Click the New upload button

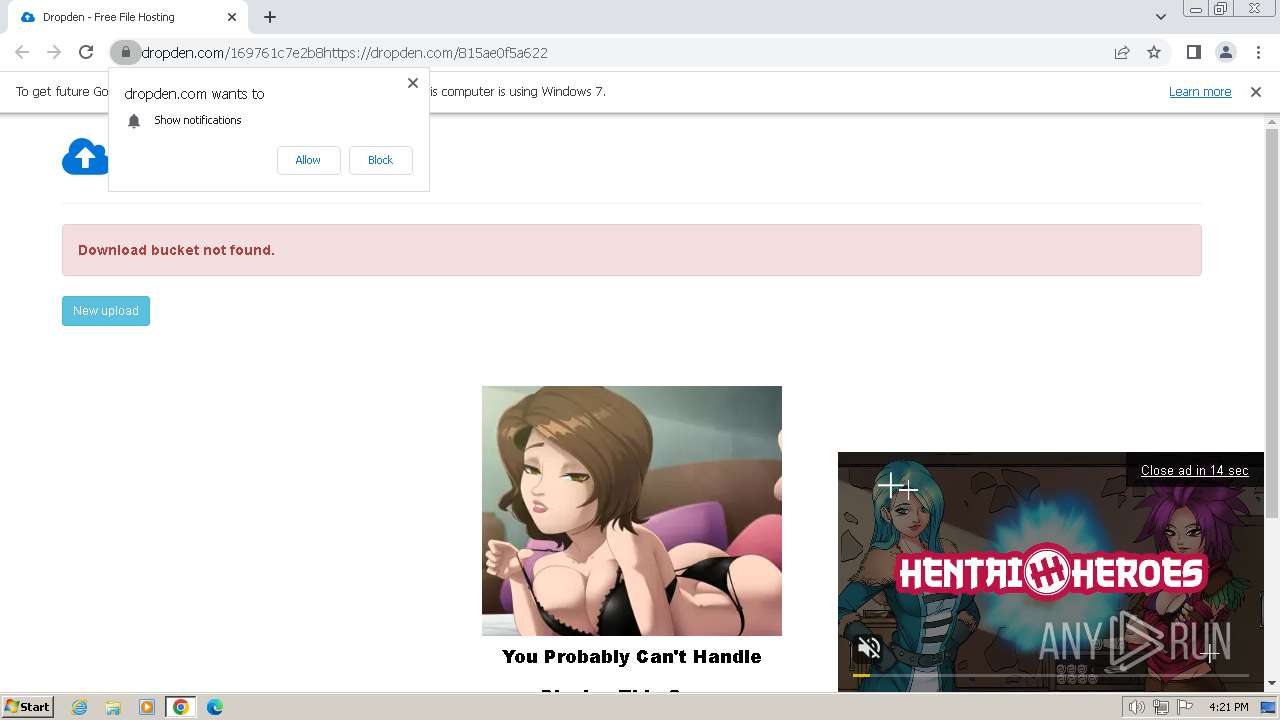tap(106, 311)
